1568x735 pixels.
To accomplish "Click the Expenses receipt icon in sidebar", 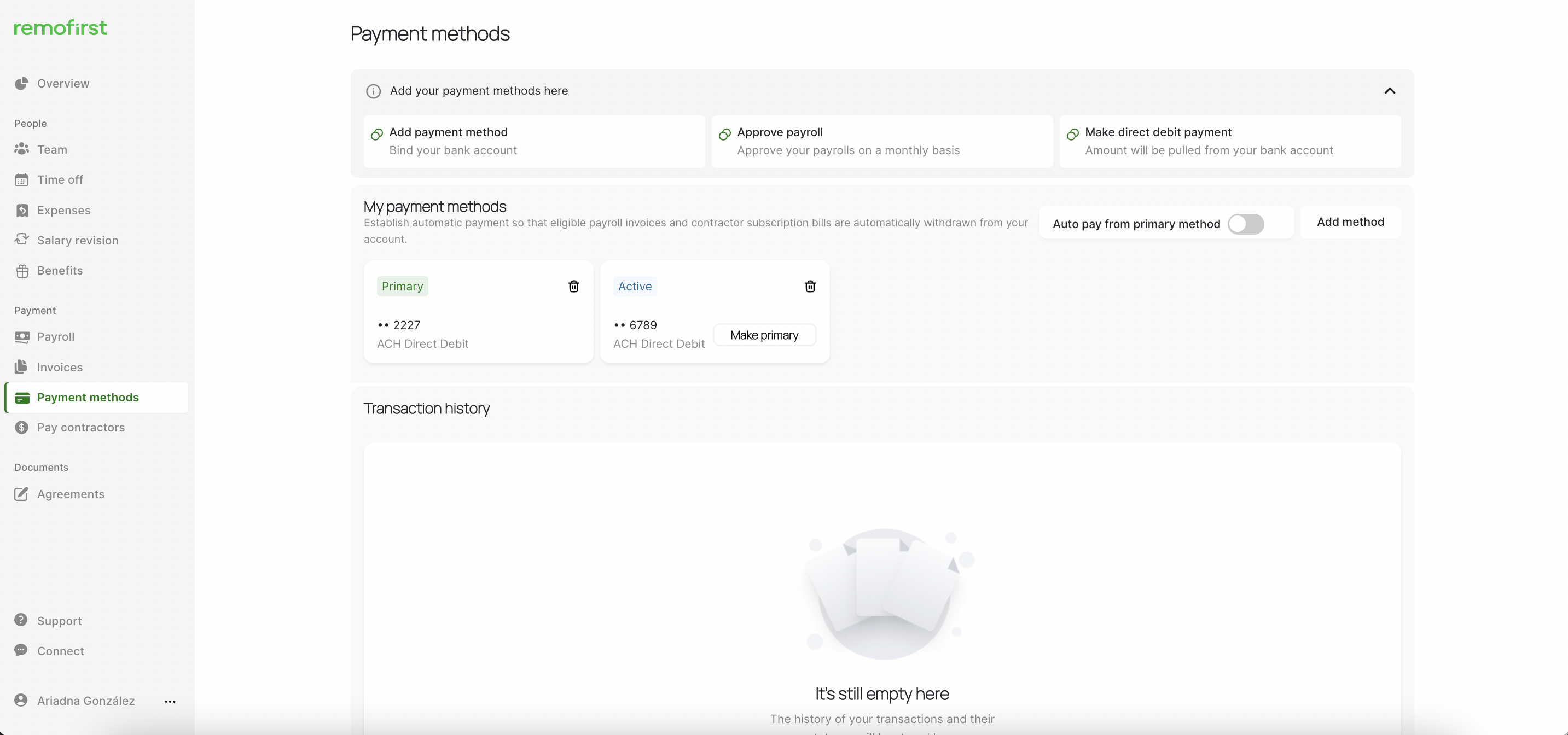I will tap(22, 211).
